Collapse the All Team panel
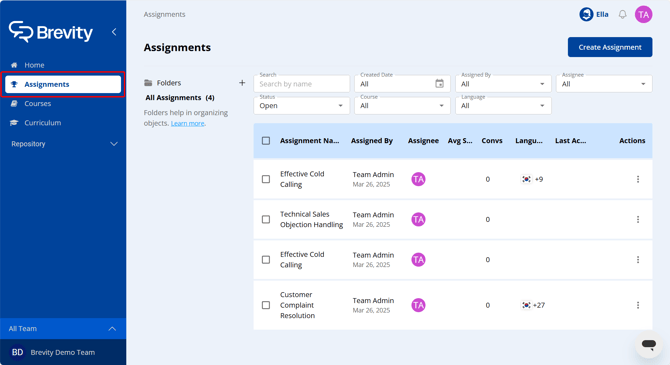This screenshot has width=670, height=365. tap(63, 329)
